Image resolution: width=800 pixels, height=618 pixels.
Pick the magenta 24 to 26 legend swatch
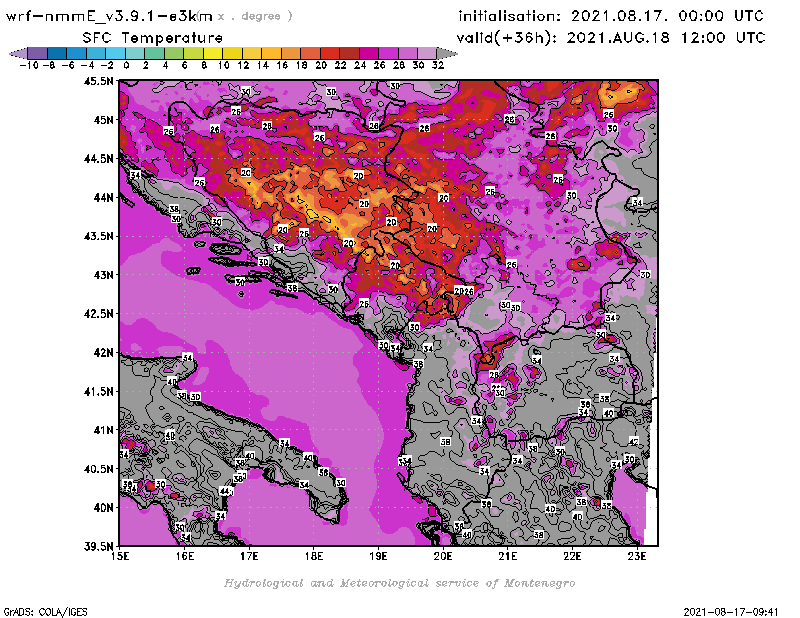click(369, 54)
